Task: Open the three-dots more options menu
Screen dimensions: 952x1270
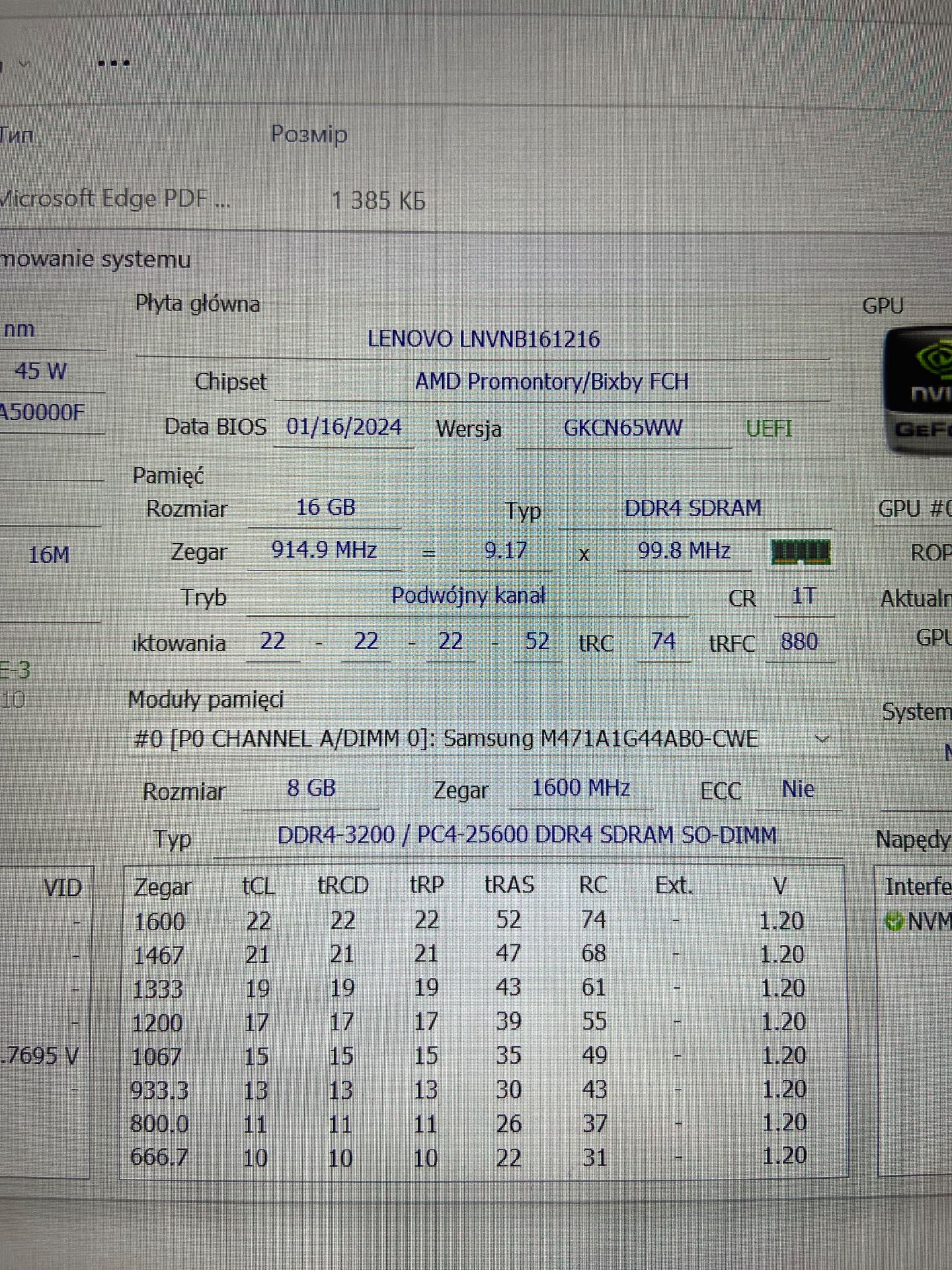Action: [114, 63]
